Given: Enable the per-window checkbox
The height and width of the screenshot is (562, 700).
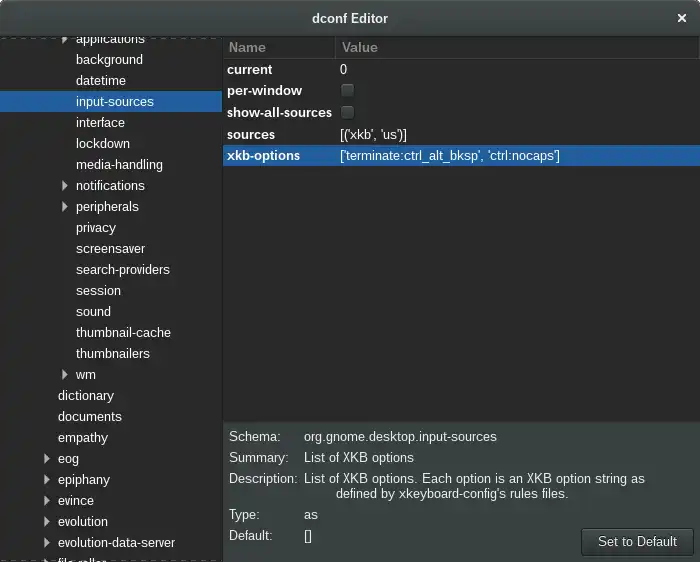Looking at the screenshot, I should pyautogui.click(x=347, y=91).
